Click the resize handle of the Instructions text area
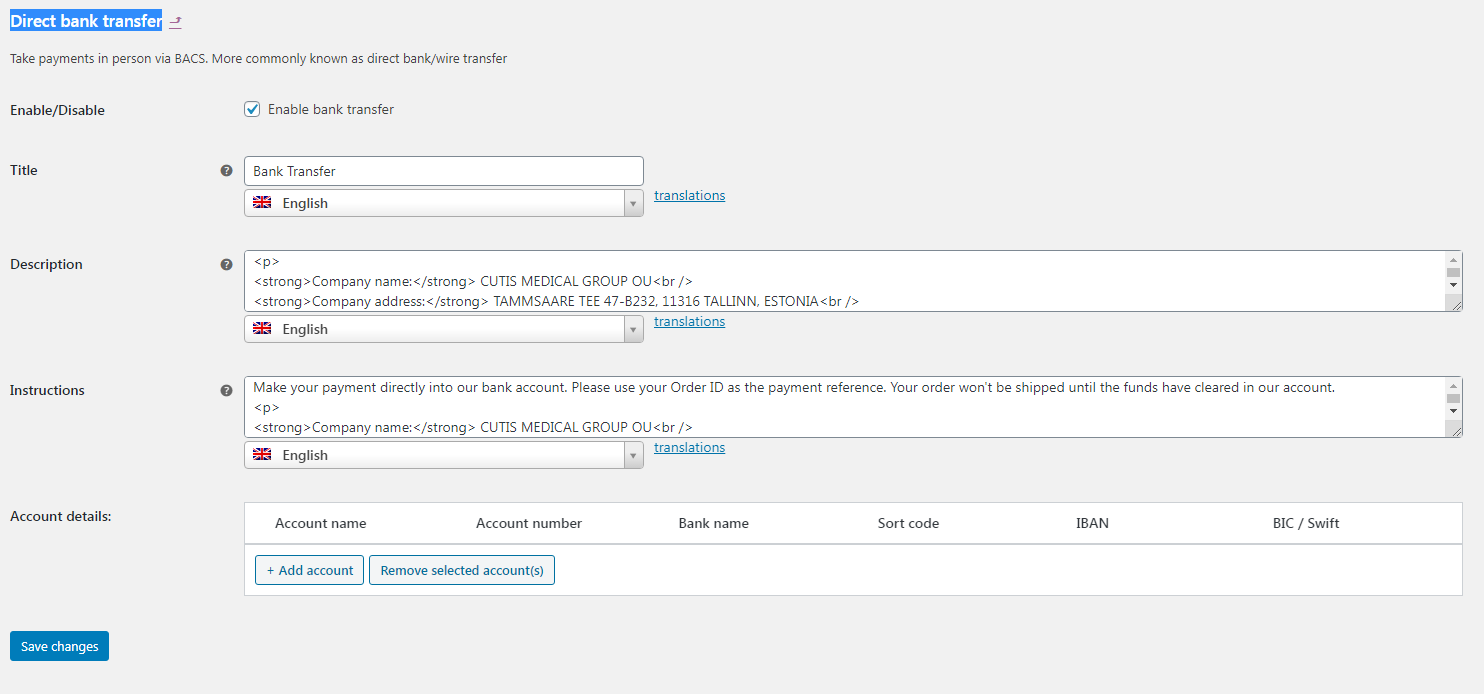 coord(1456,431)
